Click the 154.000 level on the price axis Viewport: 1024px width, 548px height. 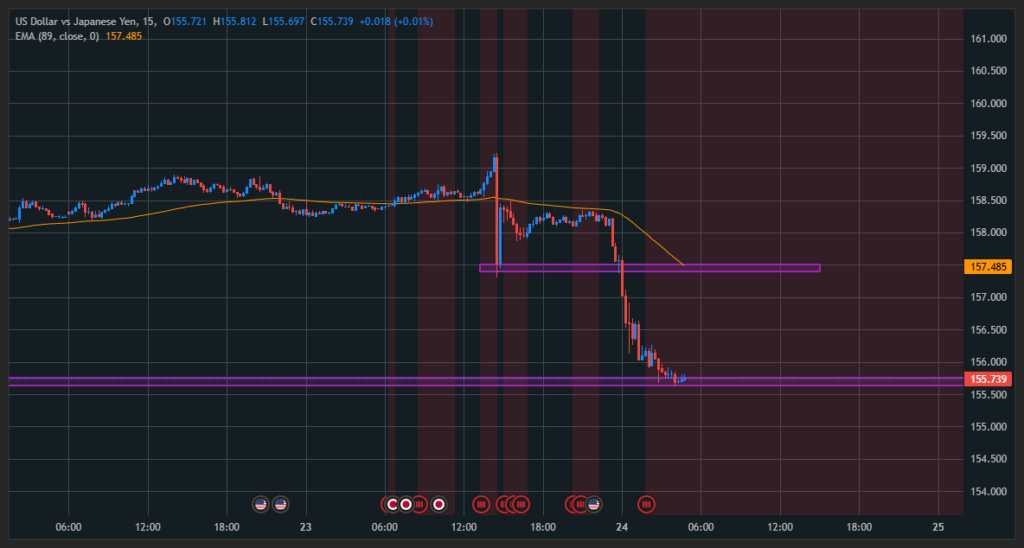tap(987, 491)
